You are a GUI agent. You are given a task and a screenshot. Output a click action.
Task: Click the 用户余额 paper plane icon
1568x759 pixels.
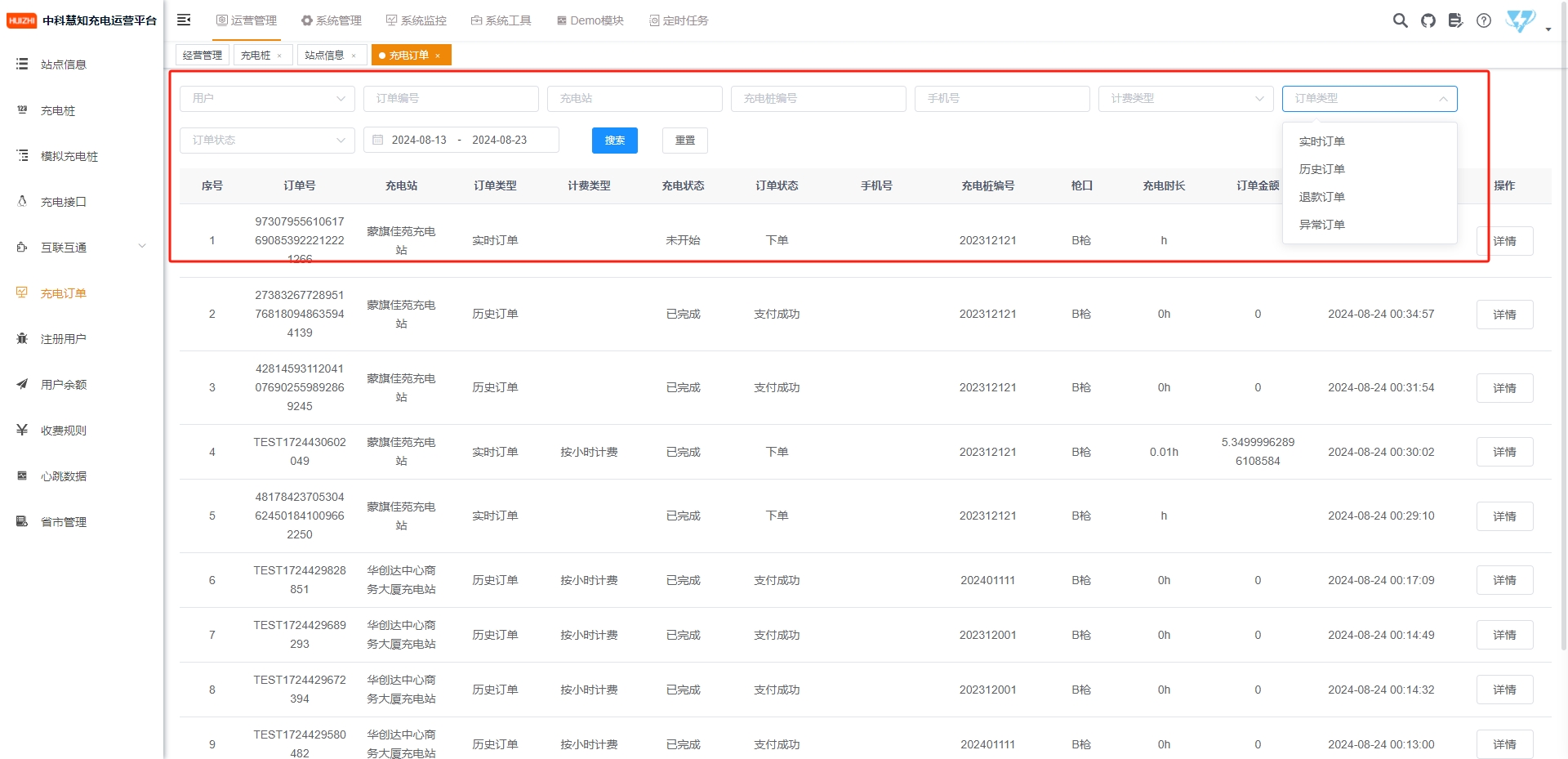pyautogui.click(x=22, y=384)
